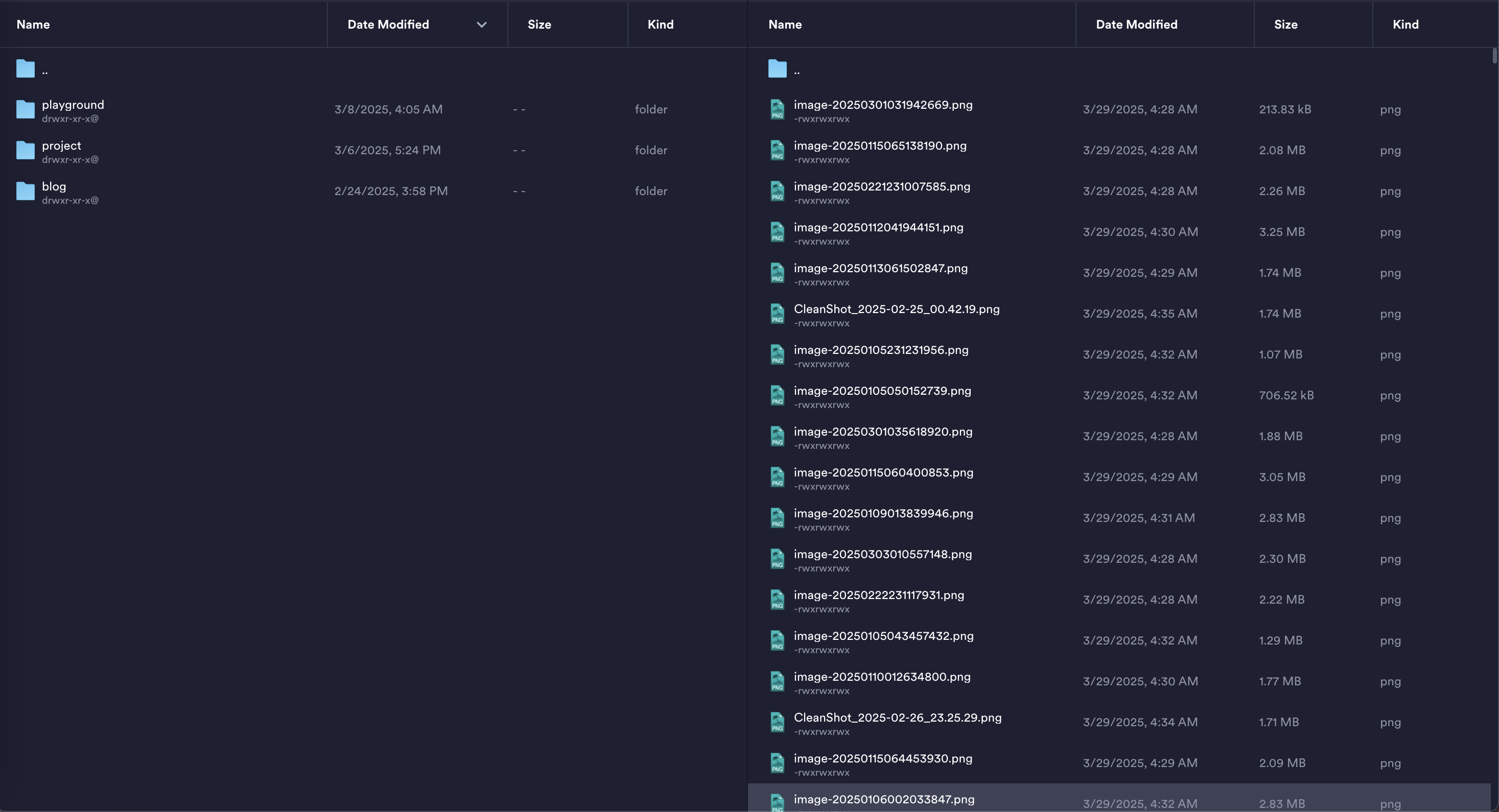Click PNG icon of image-20250105231231956.png
1499x812 pixels.
pyautogui.click(x=778, y=354)
